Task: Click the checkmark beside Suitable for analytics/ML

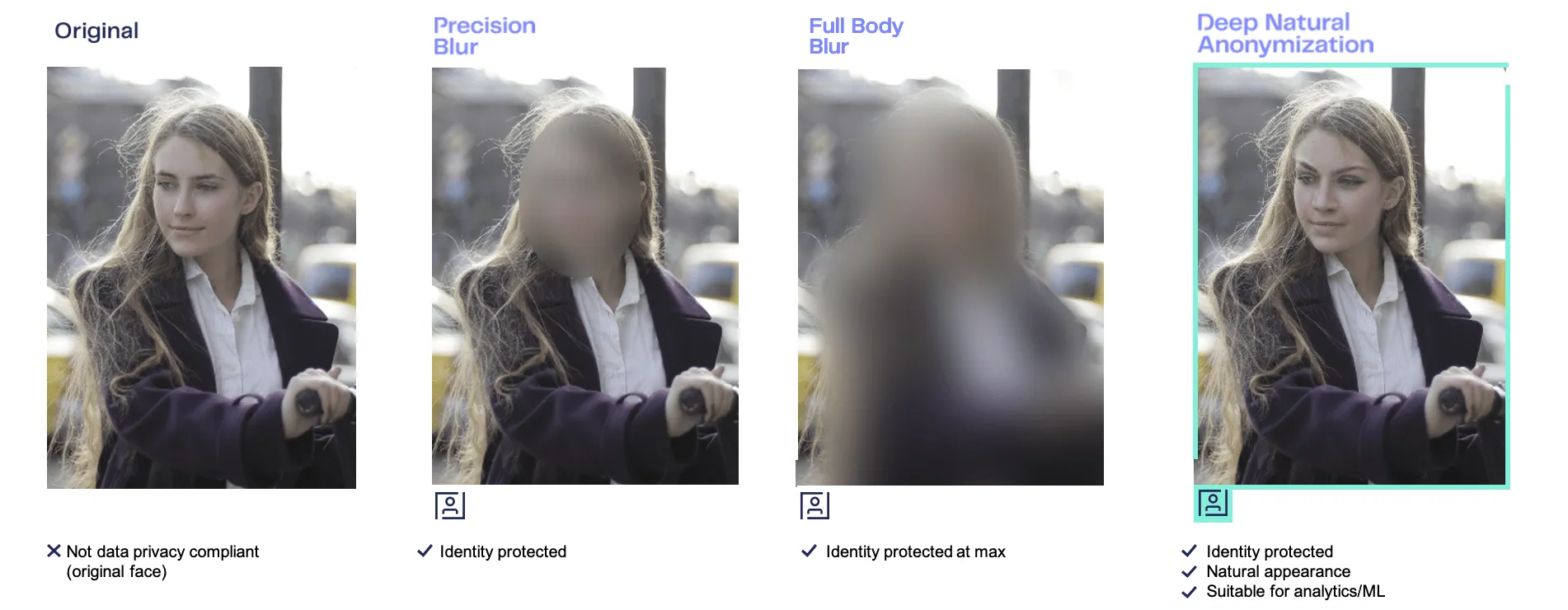Action: (1189, 592)
